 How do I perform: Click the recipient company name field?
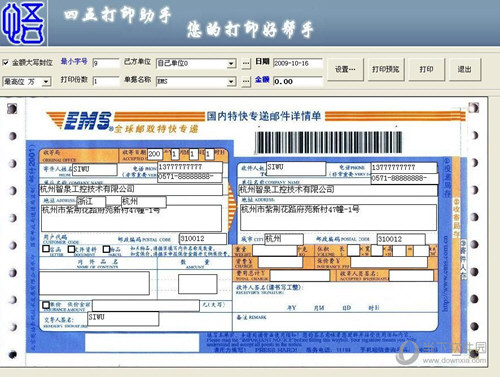[338, 190]
